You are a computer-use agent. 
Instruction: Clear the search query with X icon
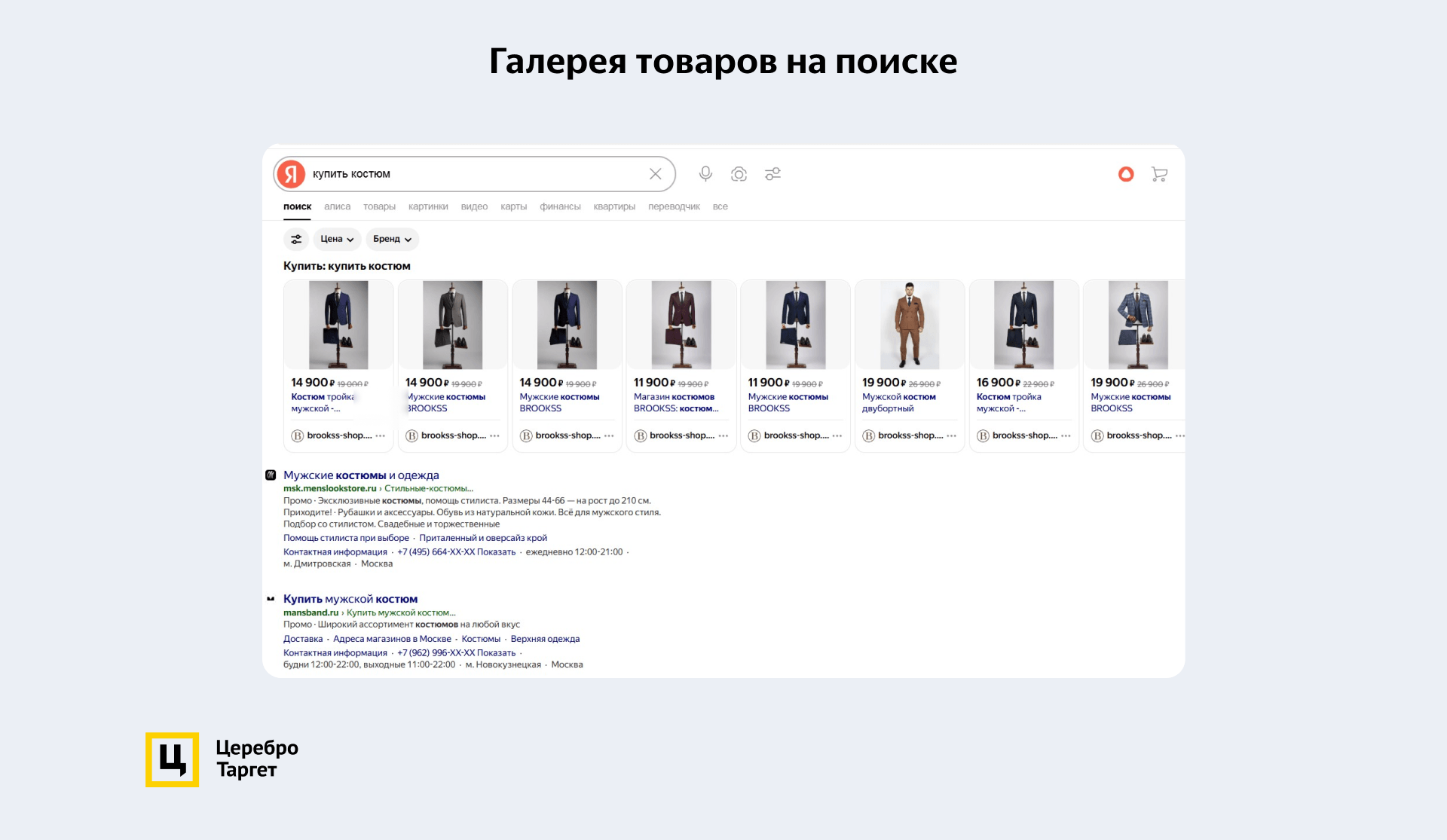click(x=655, y=174)
